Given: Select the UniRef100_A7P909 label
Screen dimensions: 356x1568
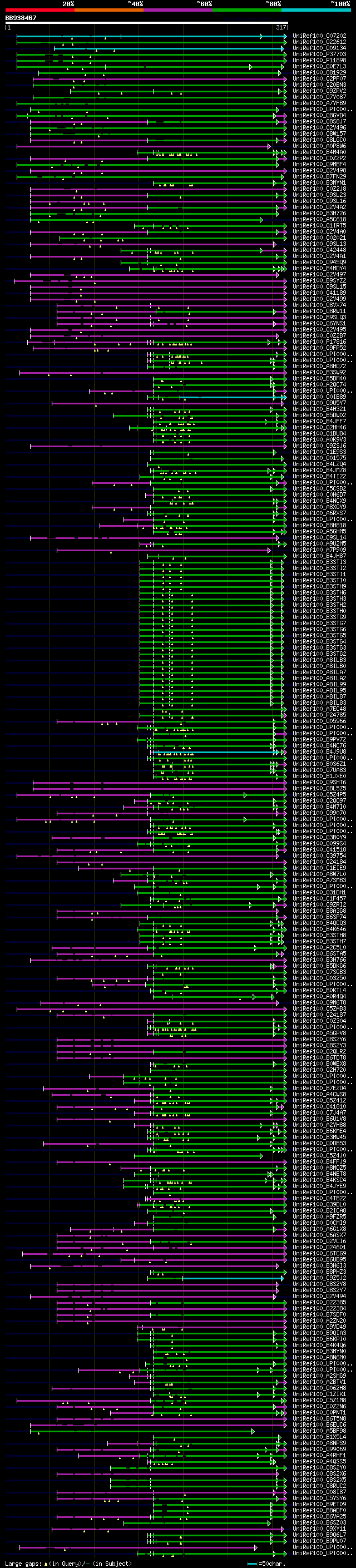Looking at the screenshot, I should [x=319, y=550].
